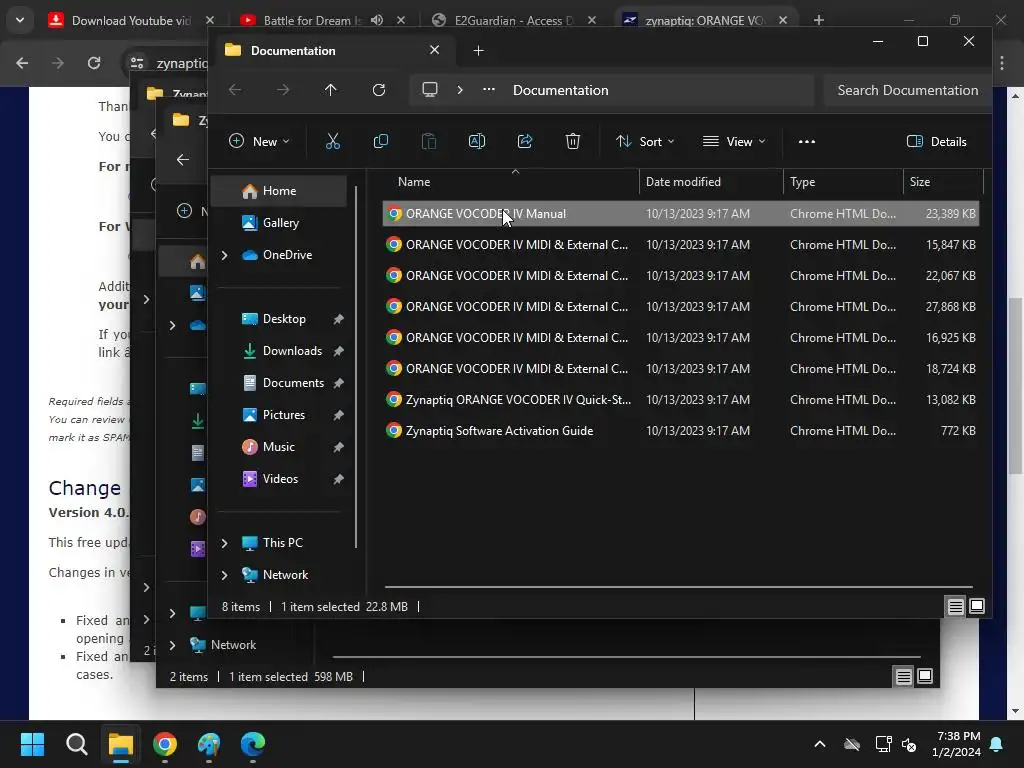Select ORANGE VOCODER IV Manual file
The height and width of the screenshot is (768, 1024).
680,214
